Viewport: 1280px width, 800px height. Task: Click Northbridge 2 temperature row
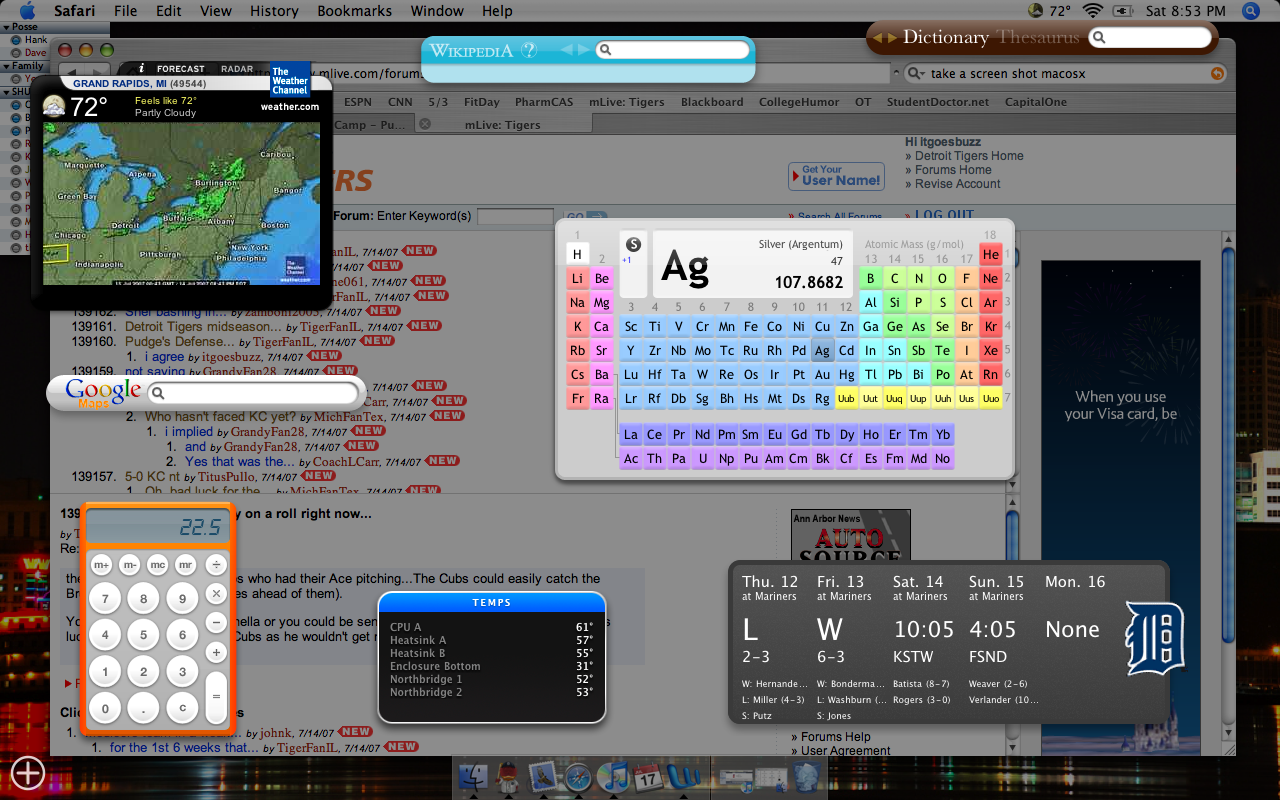click(491, 692)
